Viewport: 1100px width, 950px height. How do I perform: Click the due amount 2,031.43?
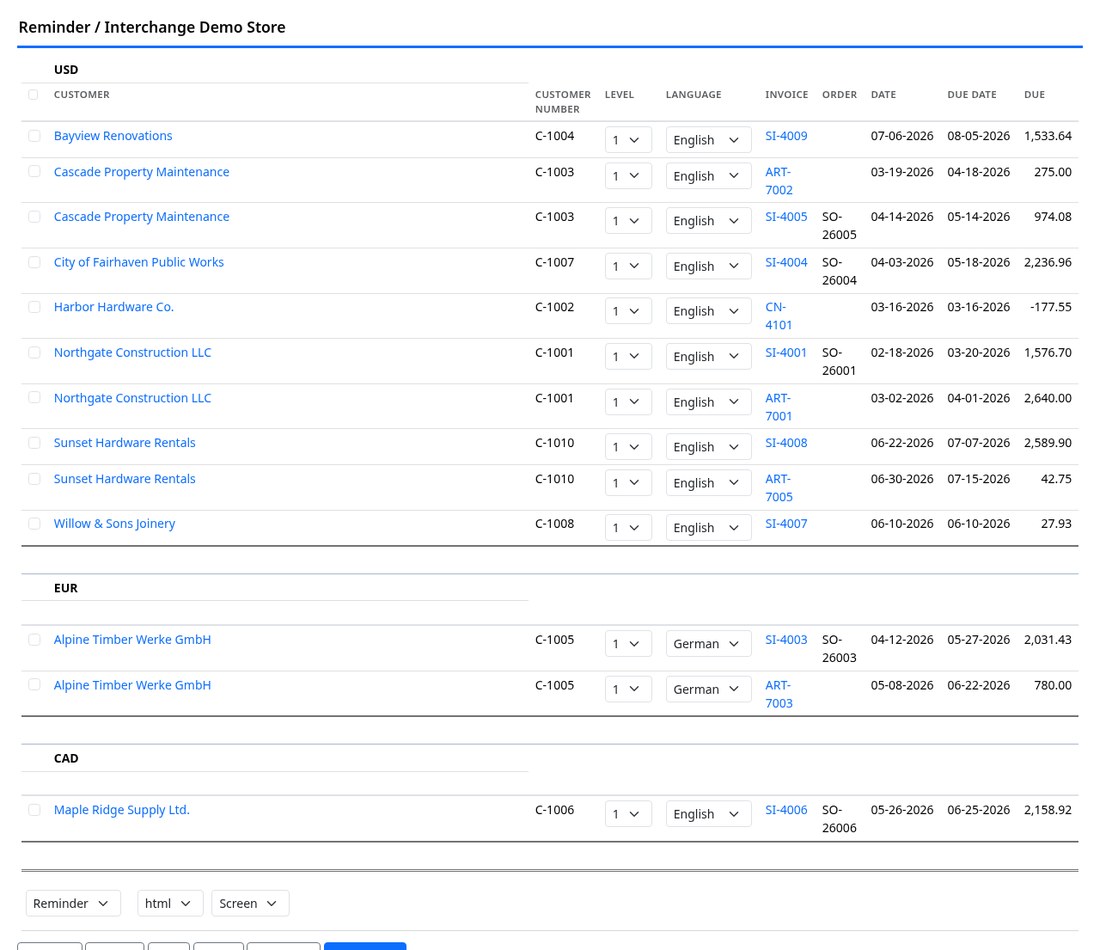pos(1047,640)
